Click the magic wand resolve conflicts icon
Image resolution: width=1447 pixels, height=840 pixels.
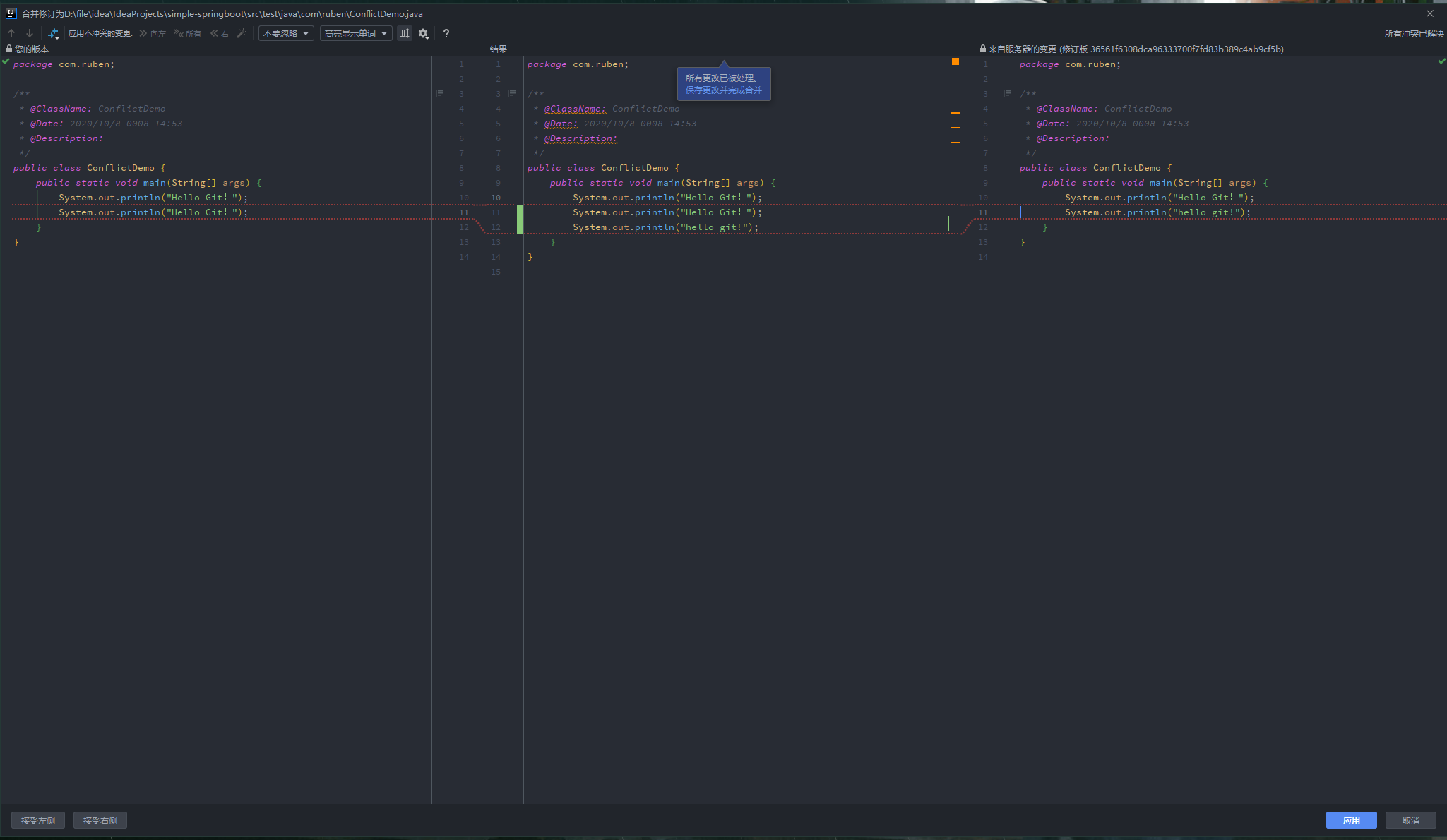(x=242, y=33)
